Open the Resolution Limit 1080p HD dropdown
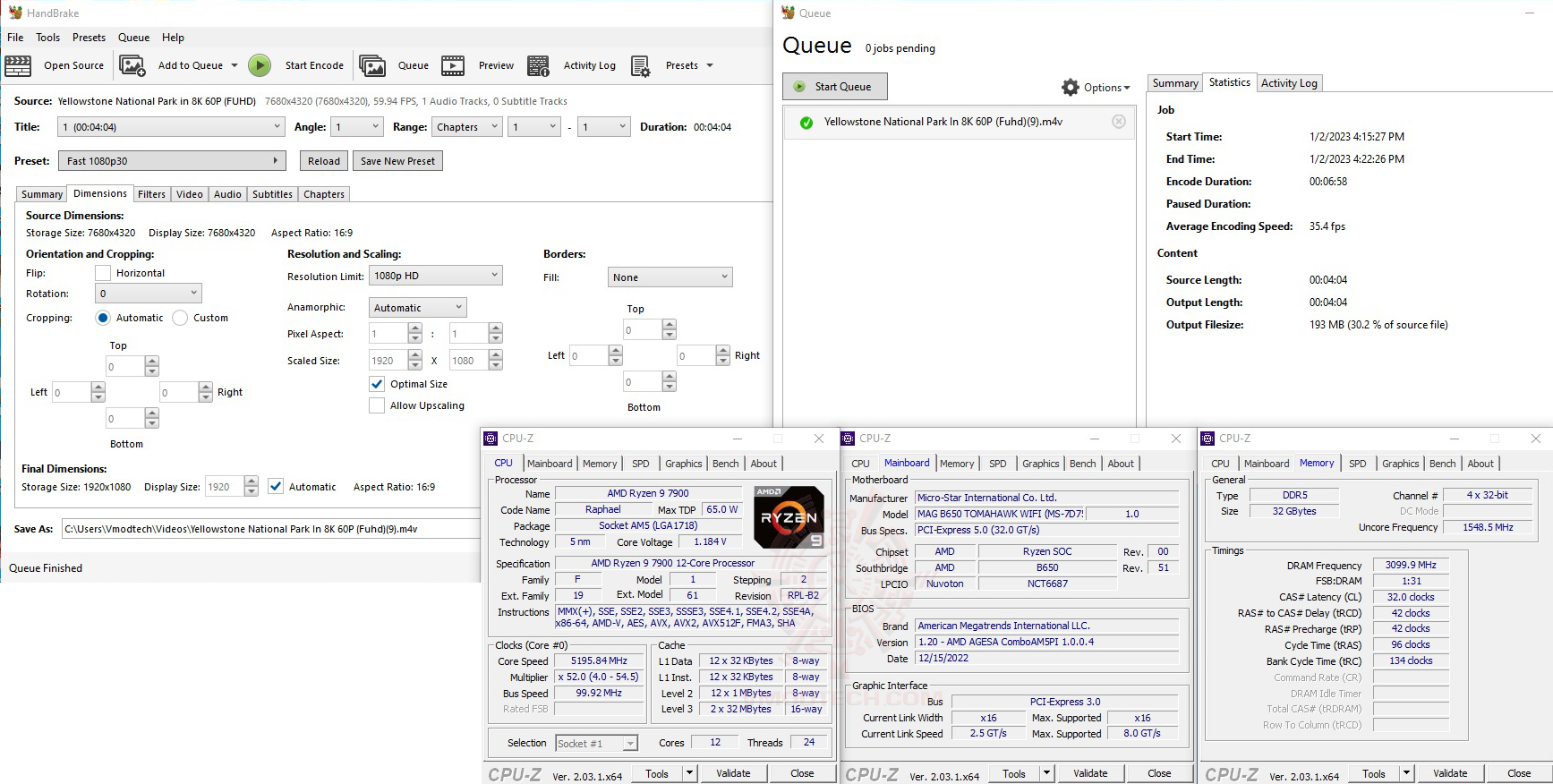The width and height of the screenshot is (1553, 784). tap(436, 276)
